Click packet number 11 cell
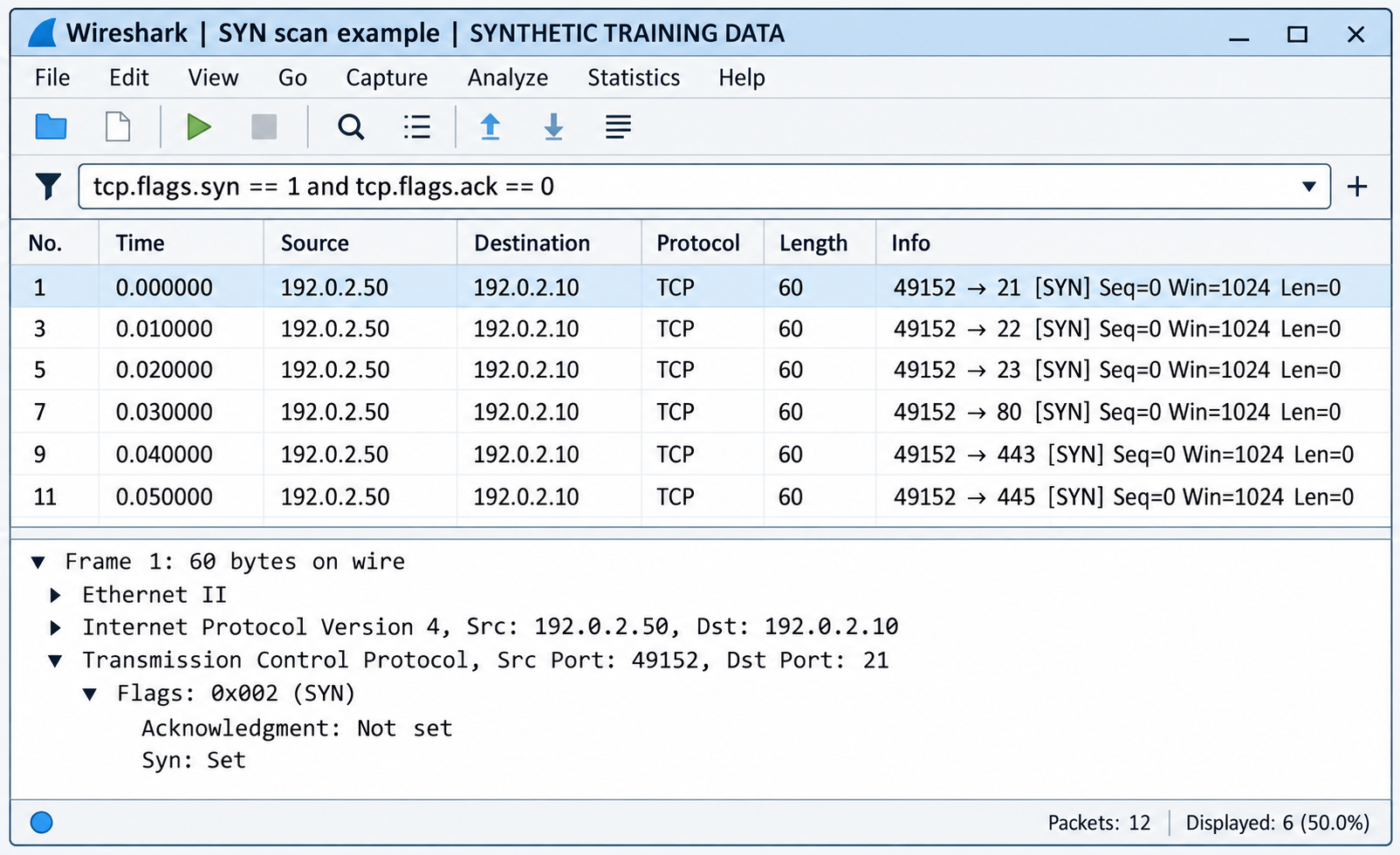1400x855 pixels. click(x=45, y=496)
